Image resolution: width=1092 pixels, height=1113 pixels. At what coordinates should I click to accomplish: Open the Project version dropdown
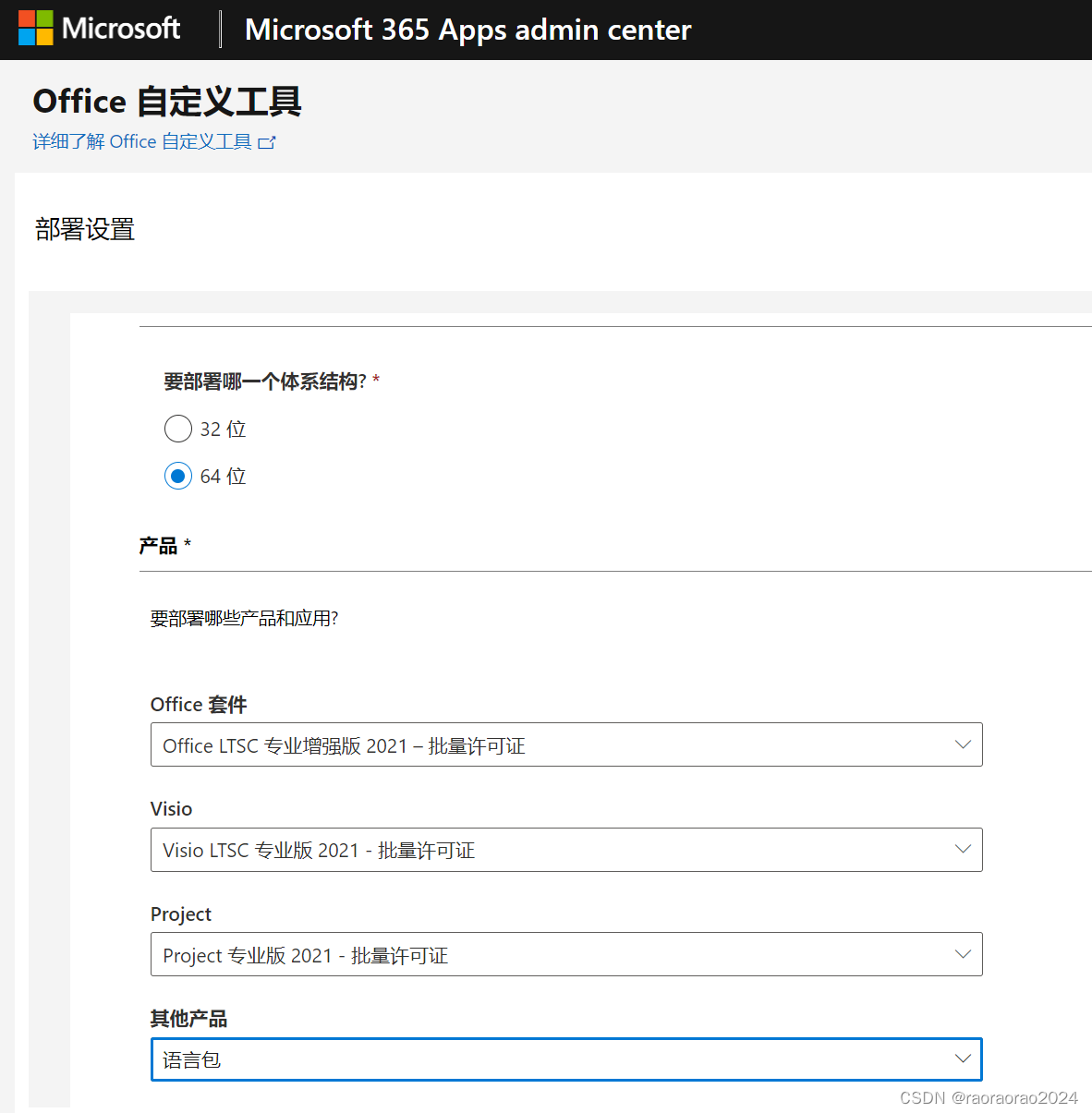[x=566, y=954]
